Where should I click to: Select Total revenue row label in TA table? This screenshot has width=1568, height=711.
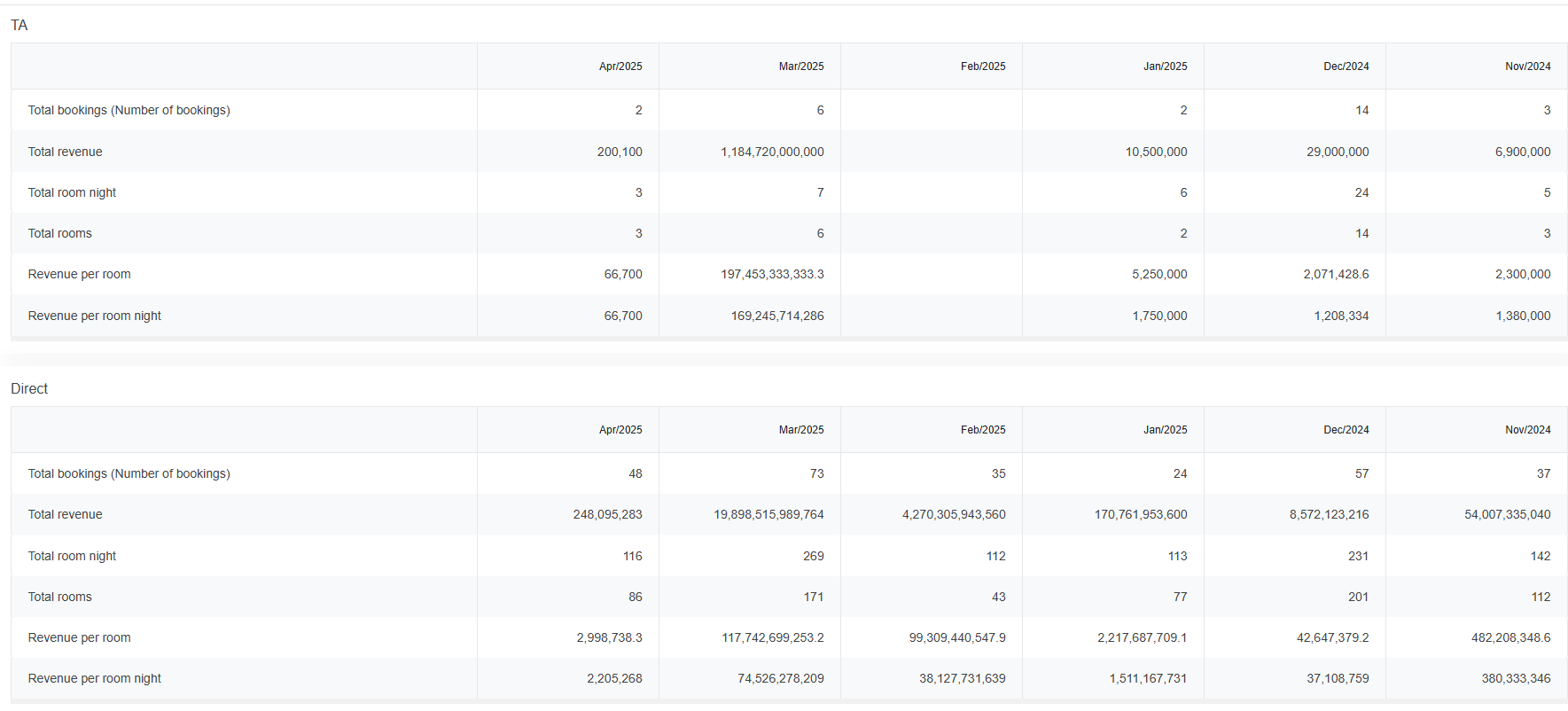click(x=65, y=152)
